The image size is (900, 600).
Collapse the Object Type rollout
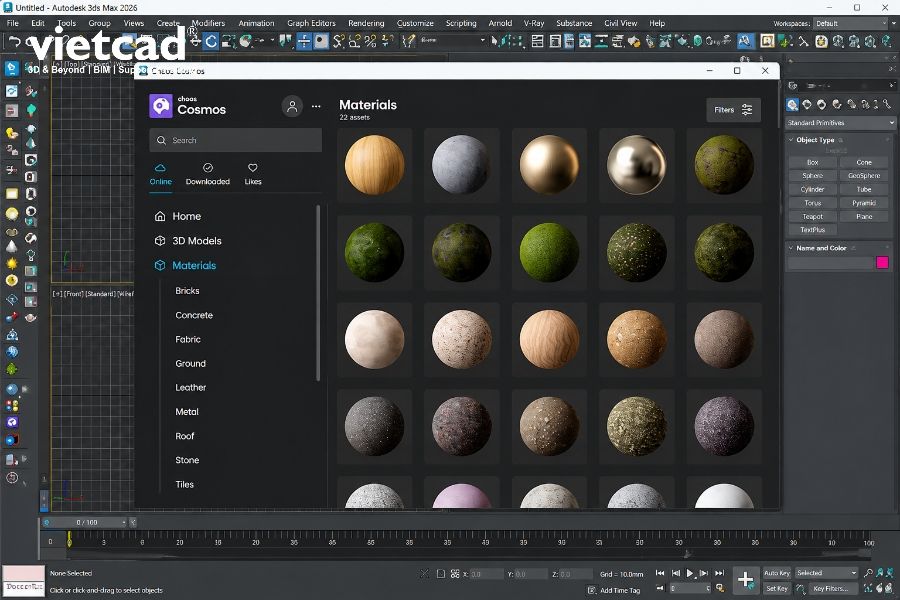815,140
